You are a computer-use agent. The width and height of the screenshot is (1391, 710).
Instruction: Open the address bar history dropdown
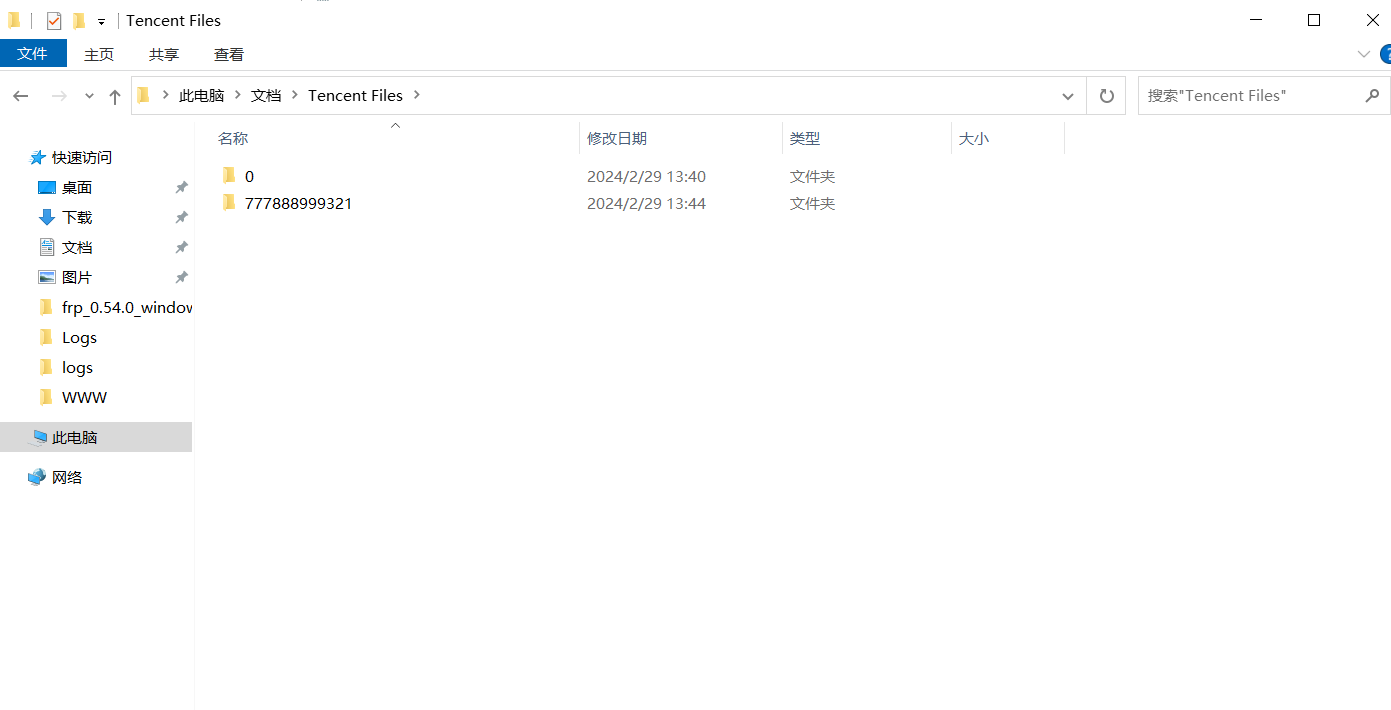1068,96
